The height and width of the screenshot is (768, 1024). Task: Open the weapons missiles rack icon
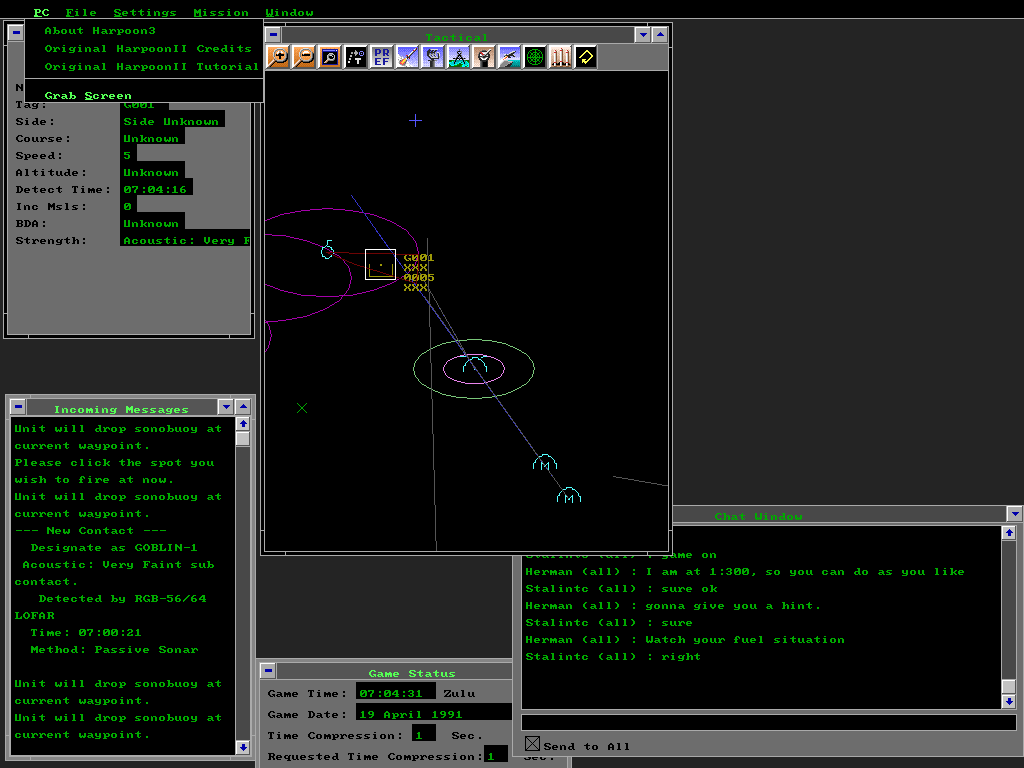(x=560, y=57)
